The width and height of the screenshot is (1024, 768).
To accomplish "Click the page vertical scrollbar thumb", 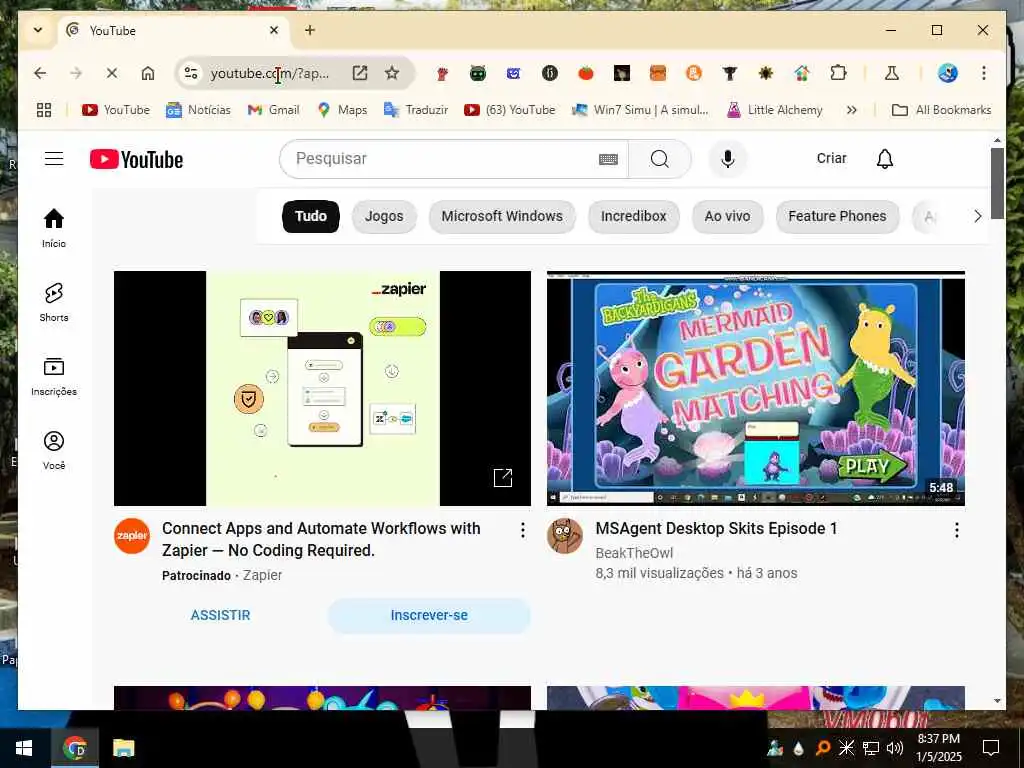I will (x=997, y=184).
